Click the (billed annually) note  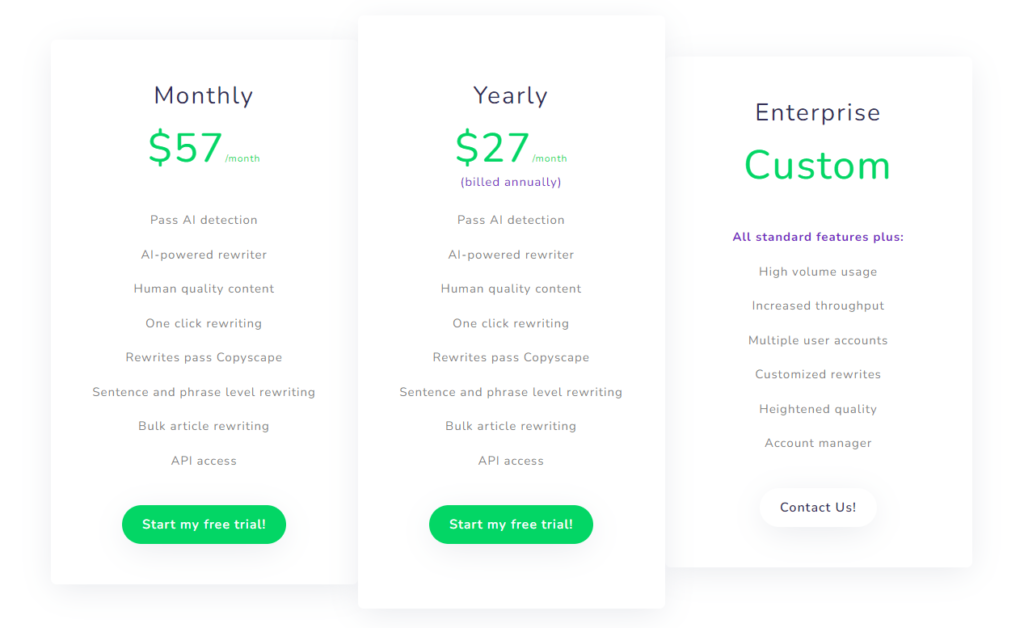511,182
